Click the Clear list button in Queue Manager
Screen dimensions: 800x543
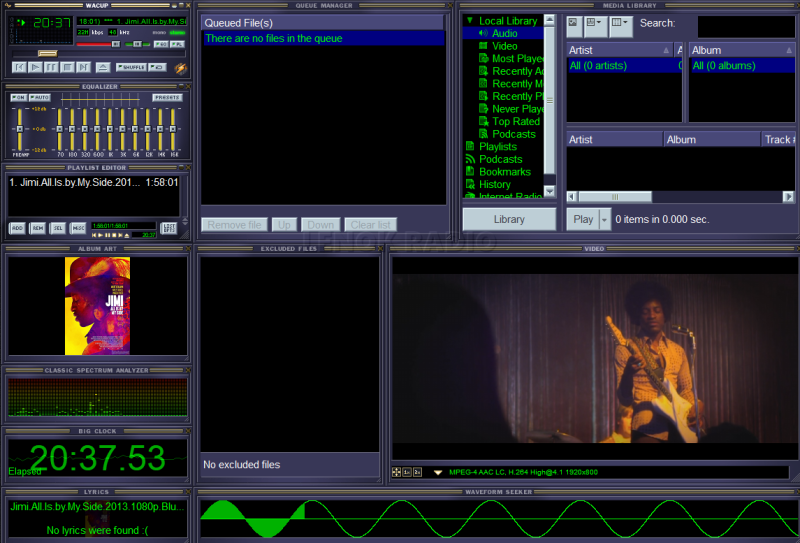[370, 225]
